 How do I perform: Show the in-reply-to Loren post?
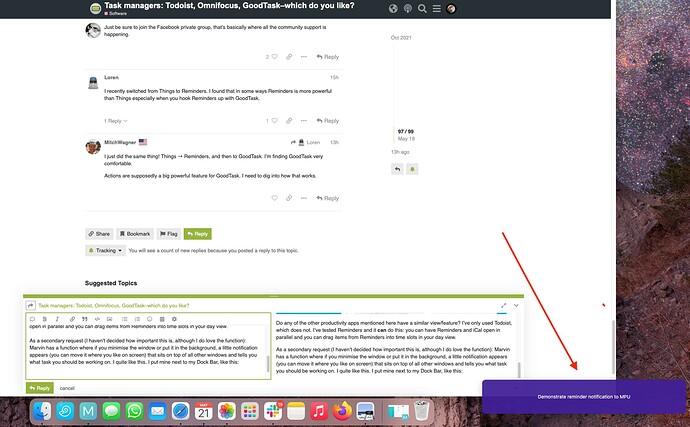(305, 142)
